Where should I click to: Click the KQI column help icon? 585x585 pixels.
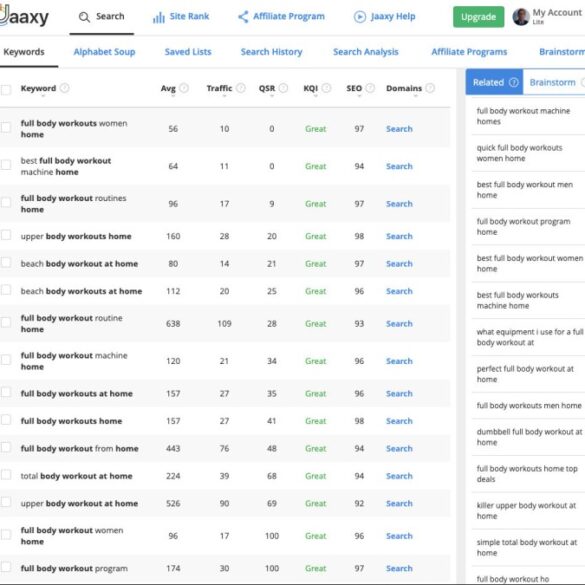pos(326,88)
